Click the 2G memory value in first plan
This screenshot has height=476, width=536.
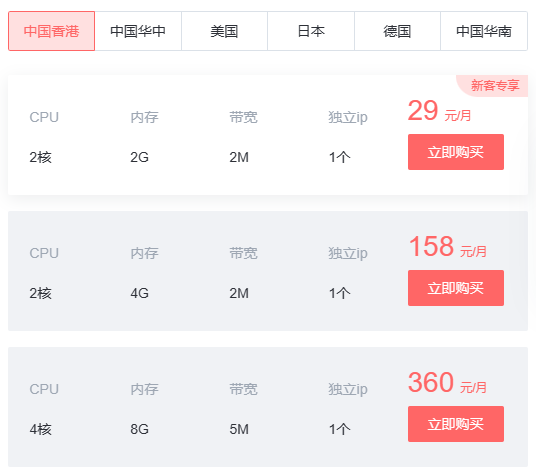[x=139, y=157]
